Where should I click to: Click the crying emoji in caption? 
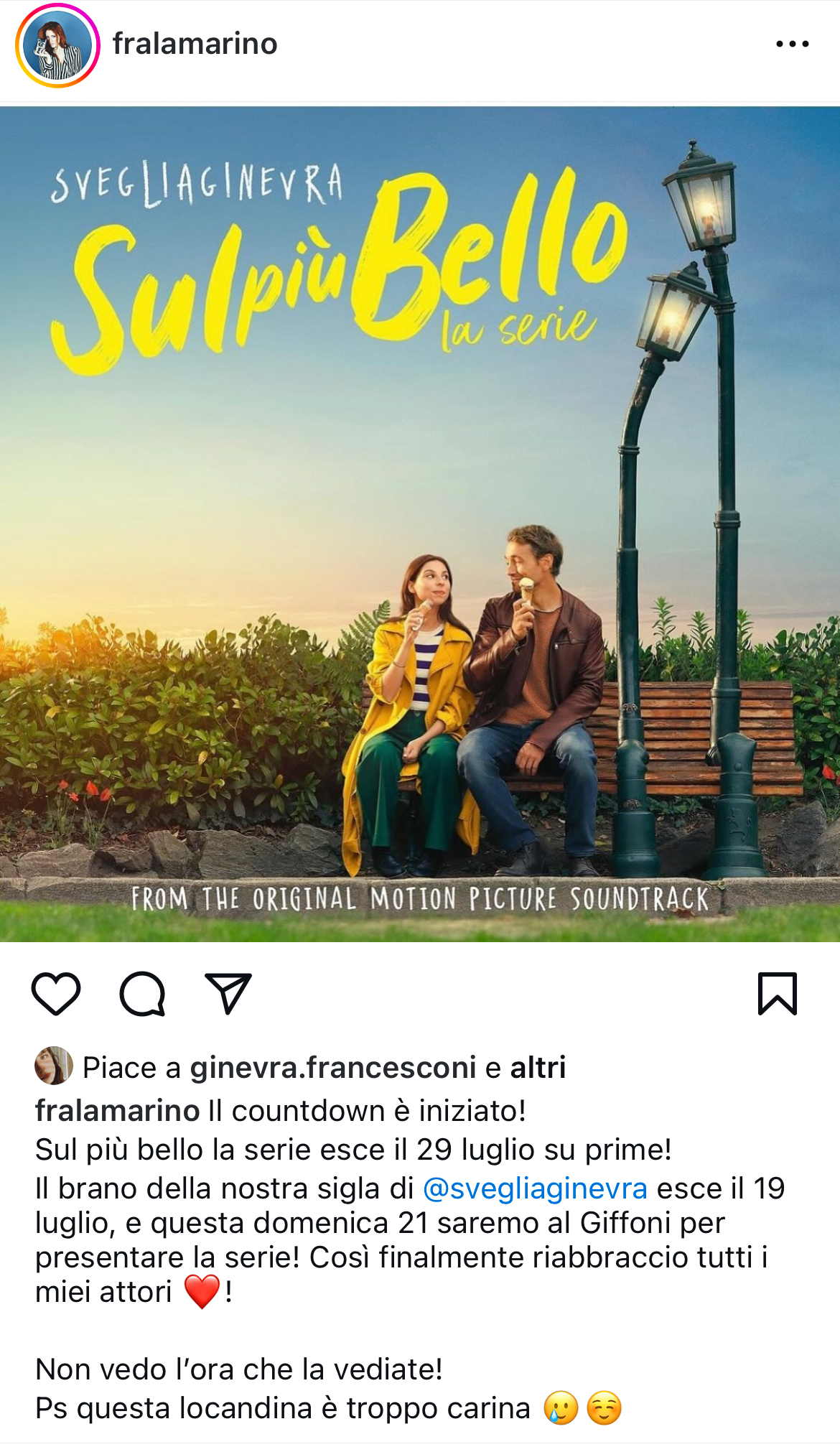click(561, 1408)
